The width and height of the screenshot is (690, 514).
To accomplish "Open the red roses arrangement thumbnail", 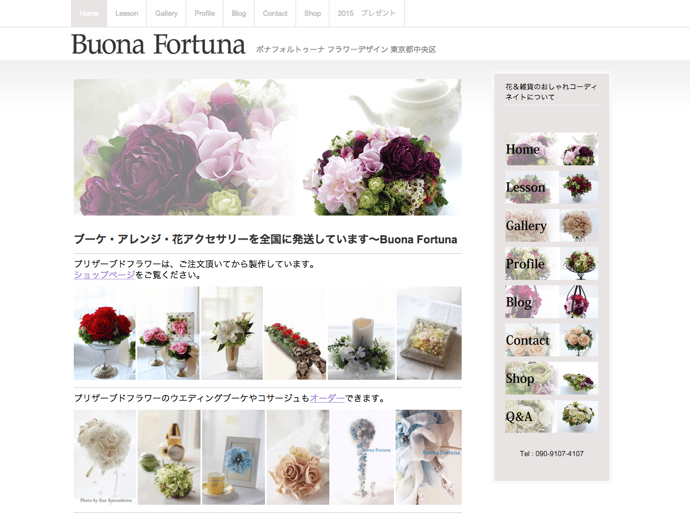I will 105,333.
